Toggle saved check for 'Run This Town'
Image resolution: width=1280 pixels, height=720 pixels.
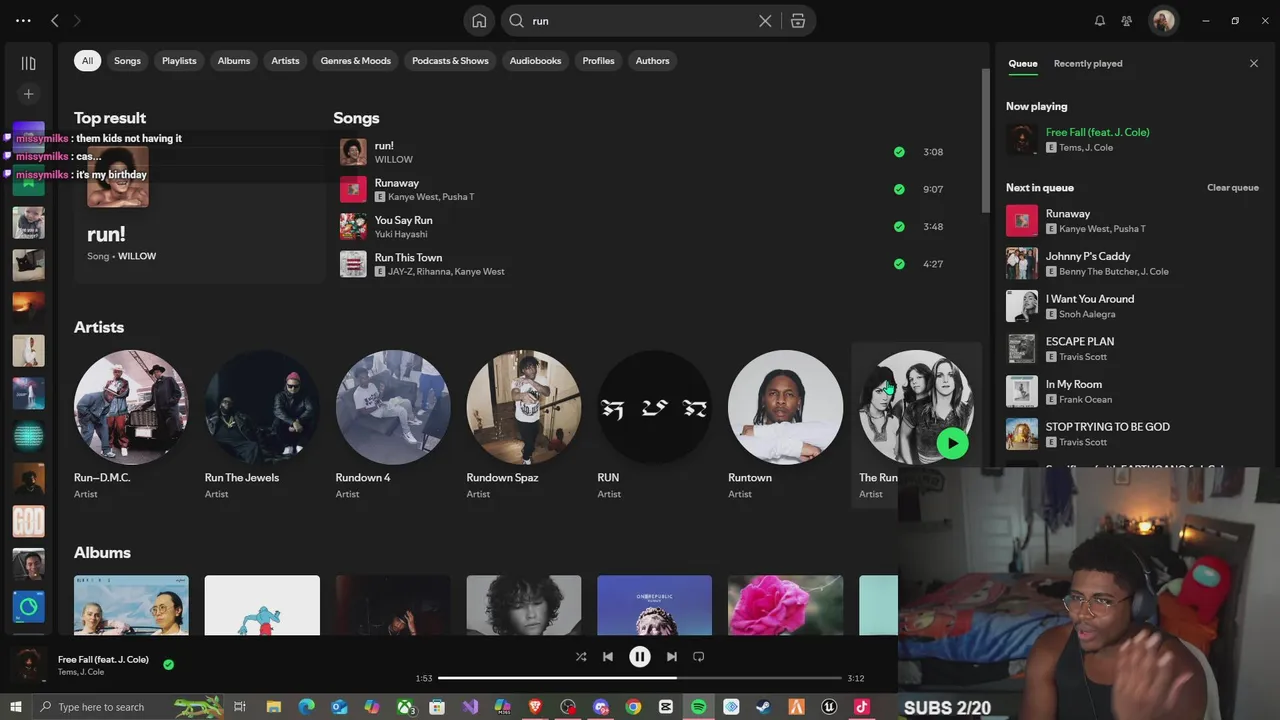pyautogui.click(x=899, y=264)
